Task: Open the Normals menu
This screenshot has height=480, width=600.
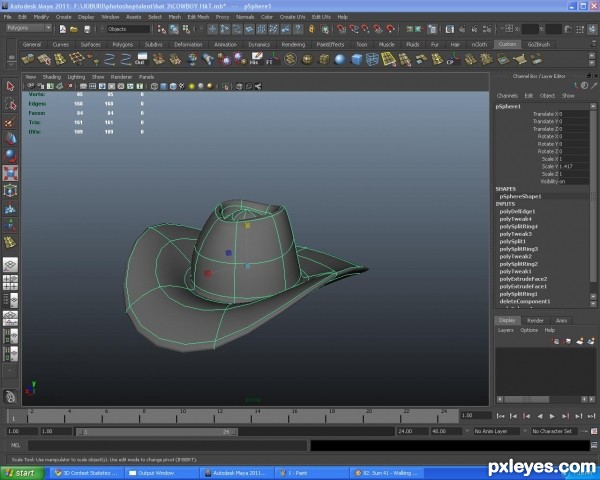Action: [245, 17]
